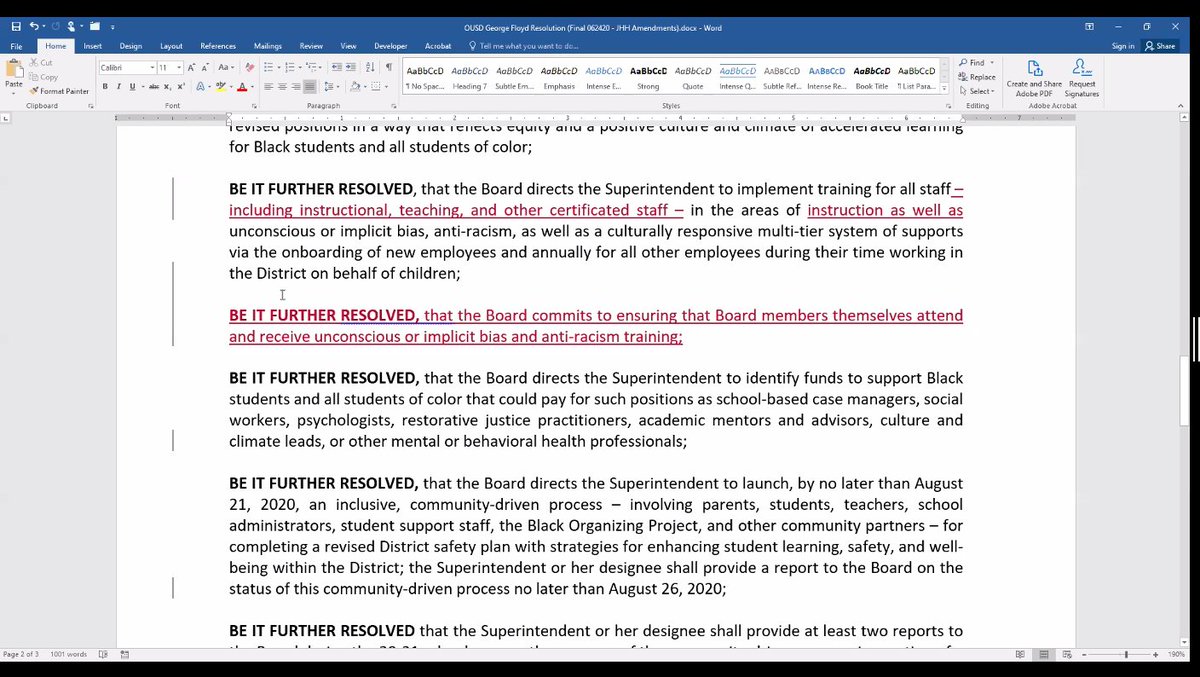
Task: Switch to the Mailings ribbon tab
Action: (267, 45)
